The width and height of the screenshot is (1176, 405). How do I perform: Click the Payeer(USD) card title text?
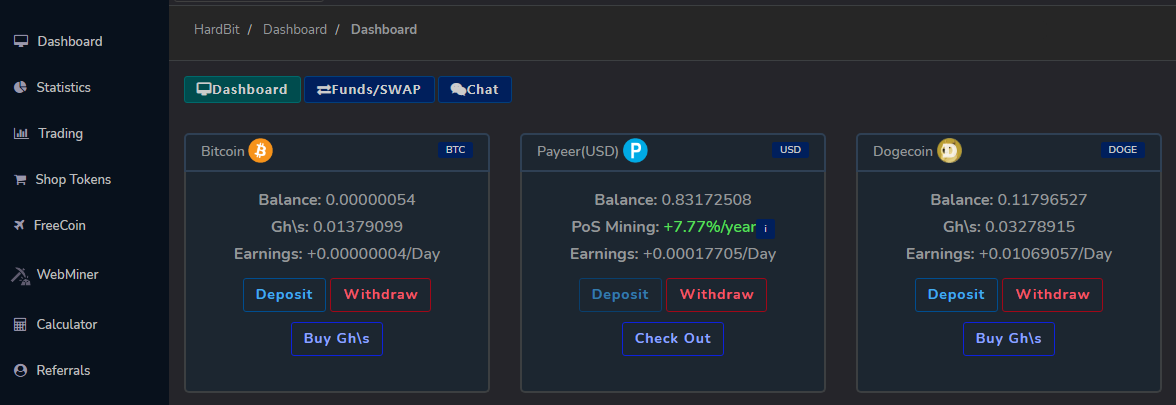(x=578, y=152)
